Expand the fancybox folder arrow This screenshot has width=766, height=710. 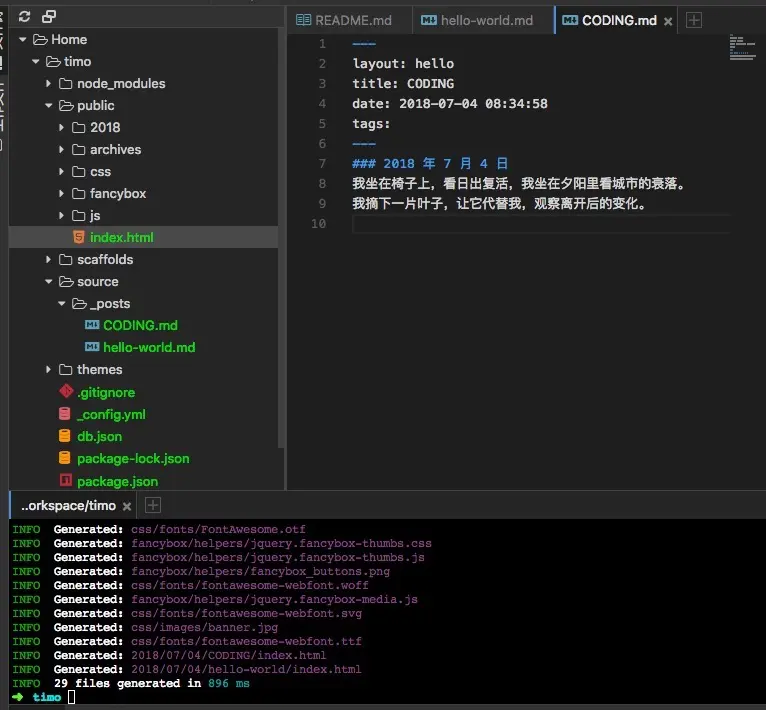click(x=61, y=194)
